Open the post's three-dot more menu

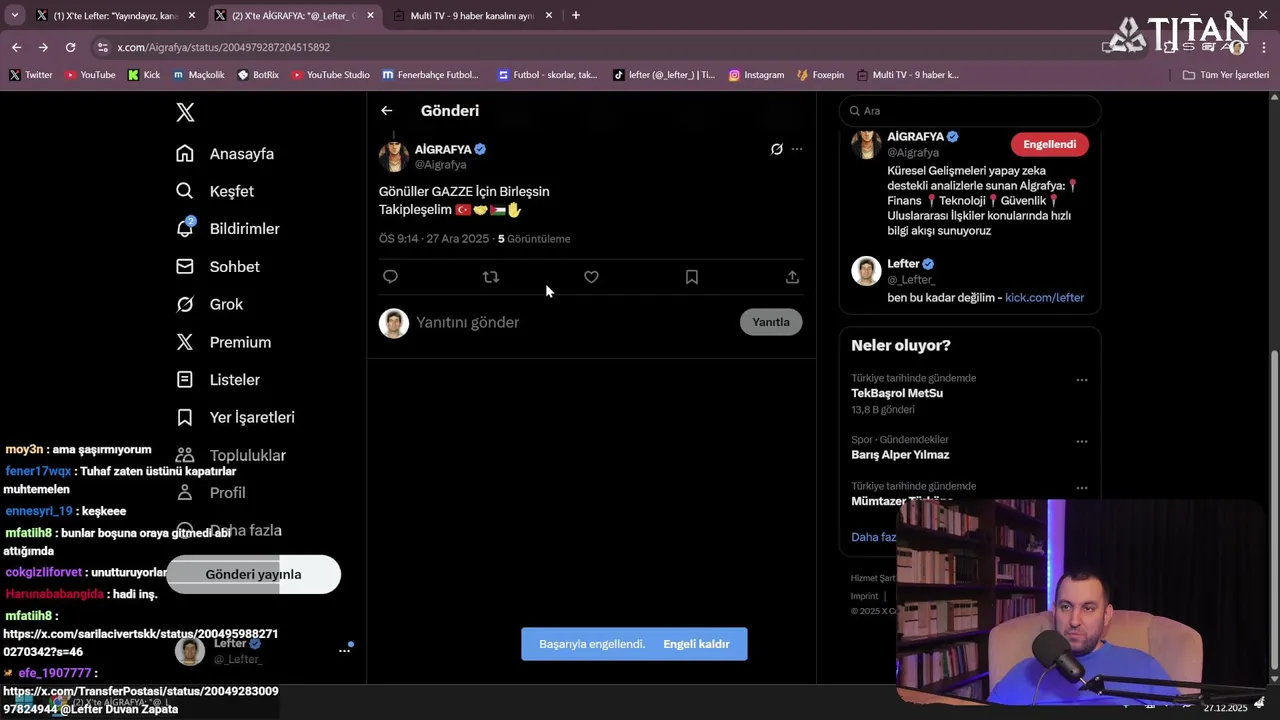[x=797, y=149]
